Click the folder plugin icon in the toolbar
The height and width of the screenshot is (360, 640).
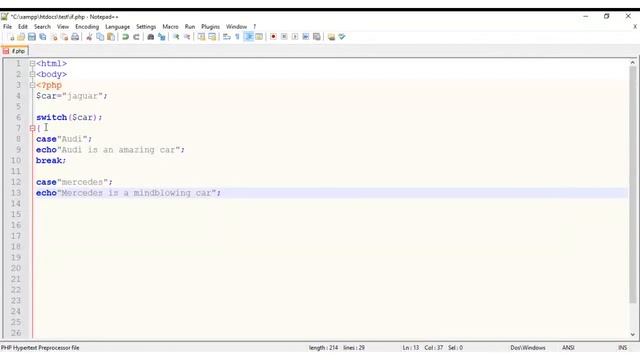331,37
